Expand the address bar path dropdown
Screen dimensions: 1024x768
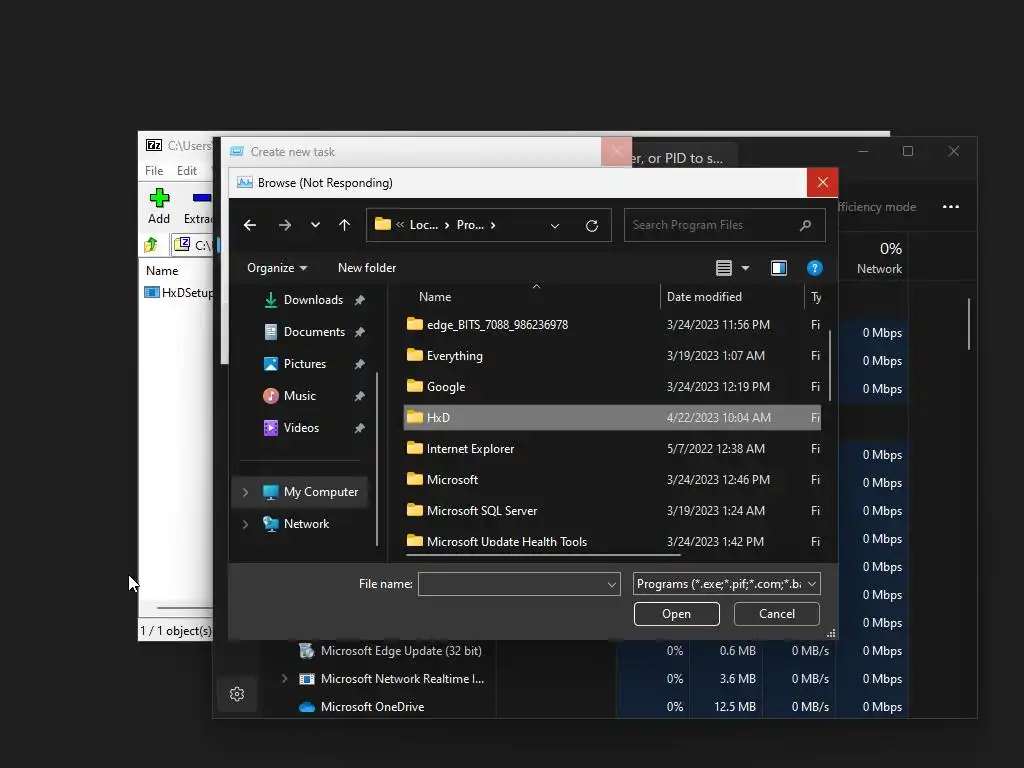pos(554,225)
